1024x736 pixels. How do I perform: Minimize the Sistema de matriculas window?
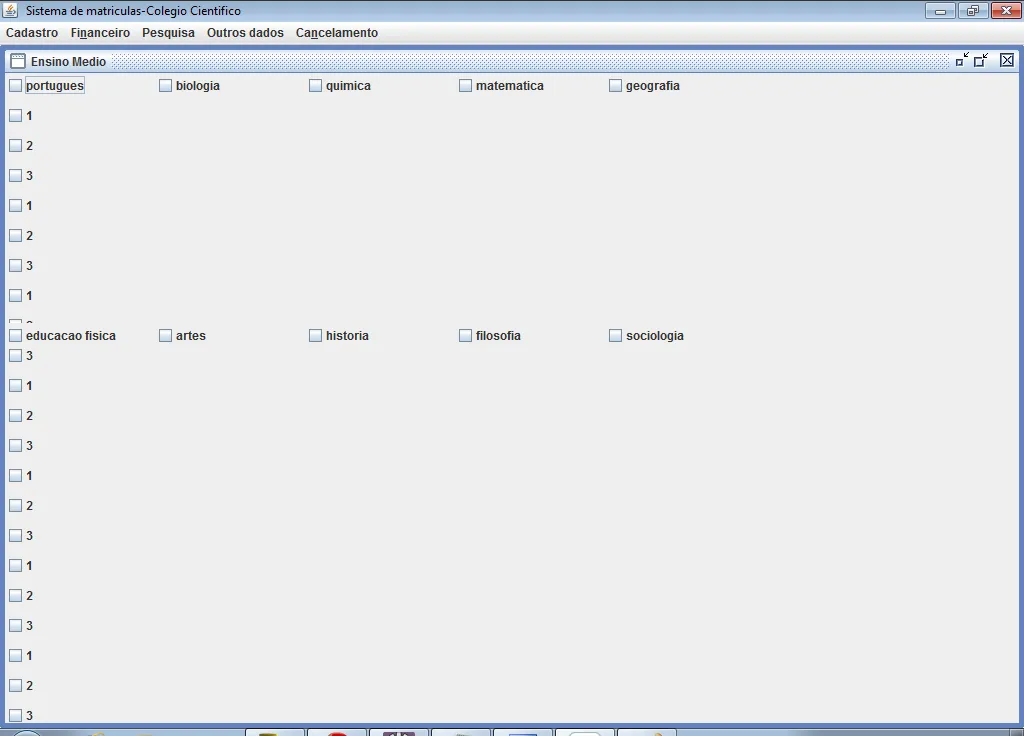pos(940,10)
